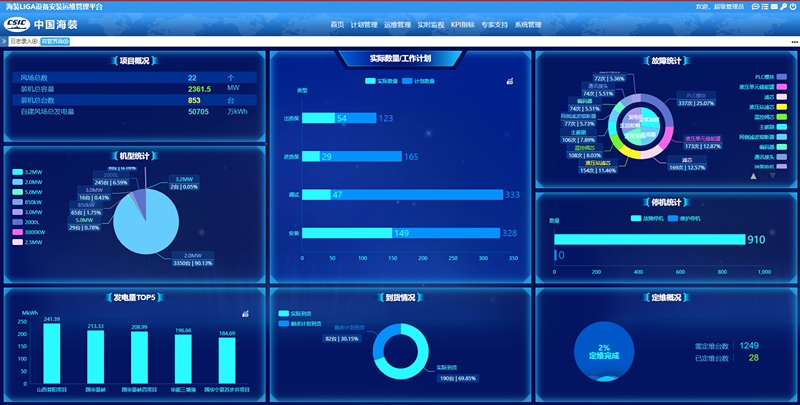800x405 pixels.
Task: Select the 910 fault shutdown bar
Action: 649,239
